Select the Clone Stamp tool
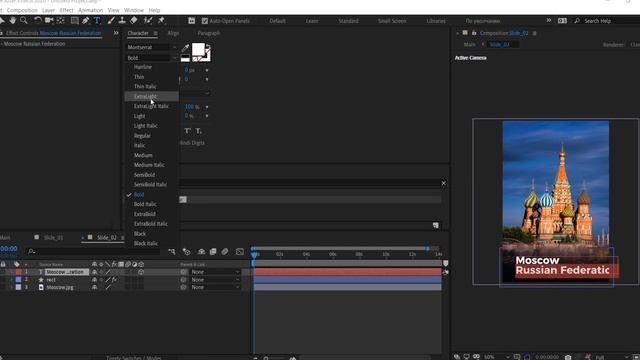Viewport: 640px width, 360px height. point(122,20)
